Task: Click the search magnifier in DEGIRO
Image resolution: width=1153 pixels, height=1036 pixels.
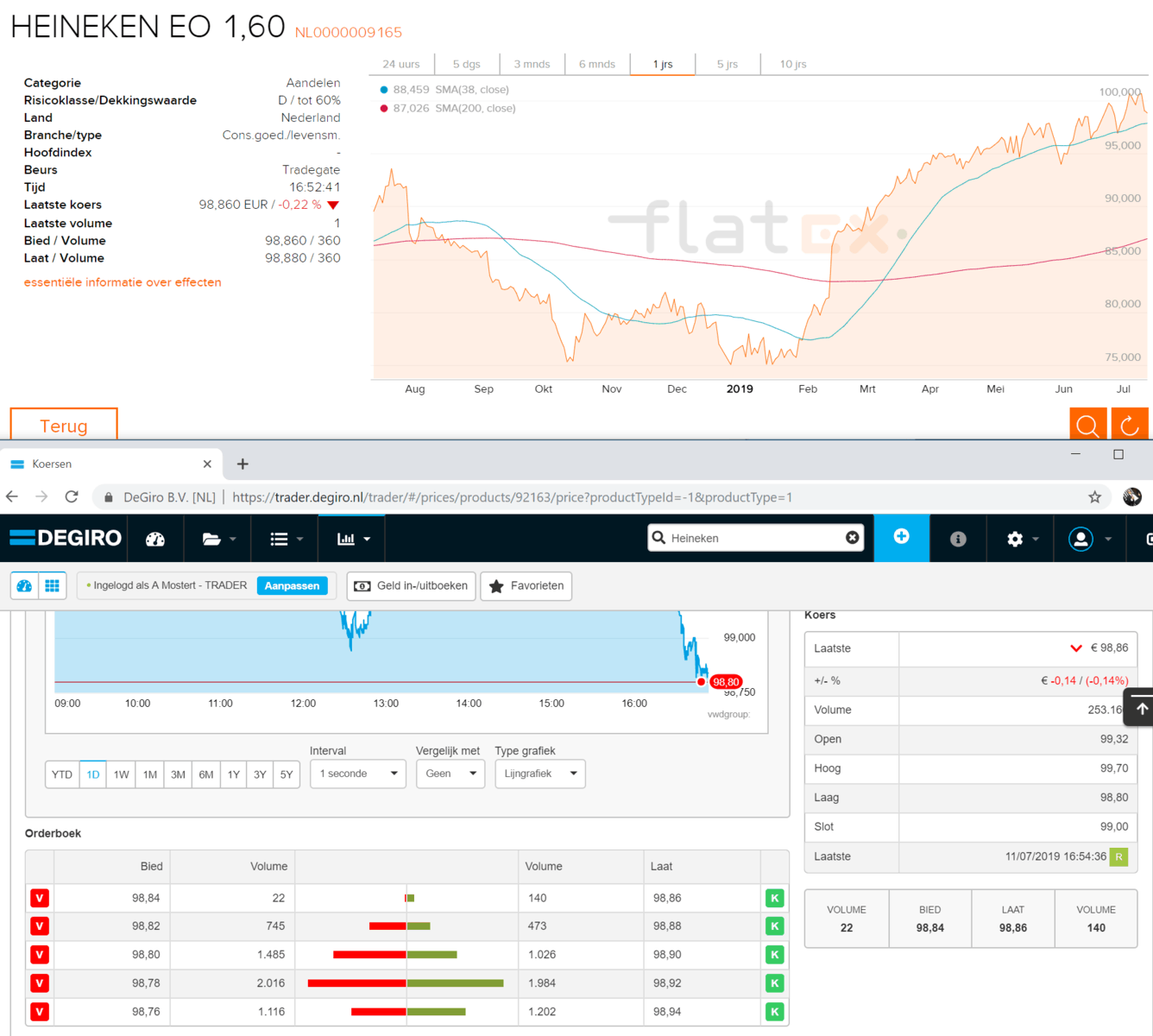Action: (x=659, y=538)
